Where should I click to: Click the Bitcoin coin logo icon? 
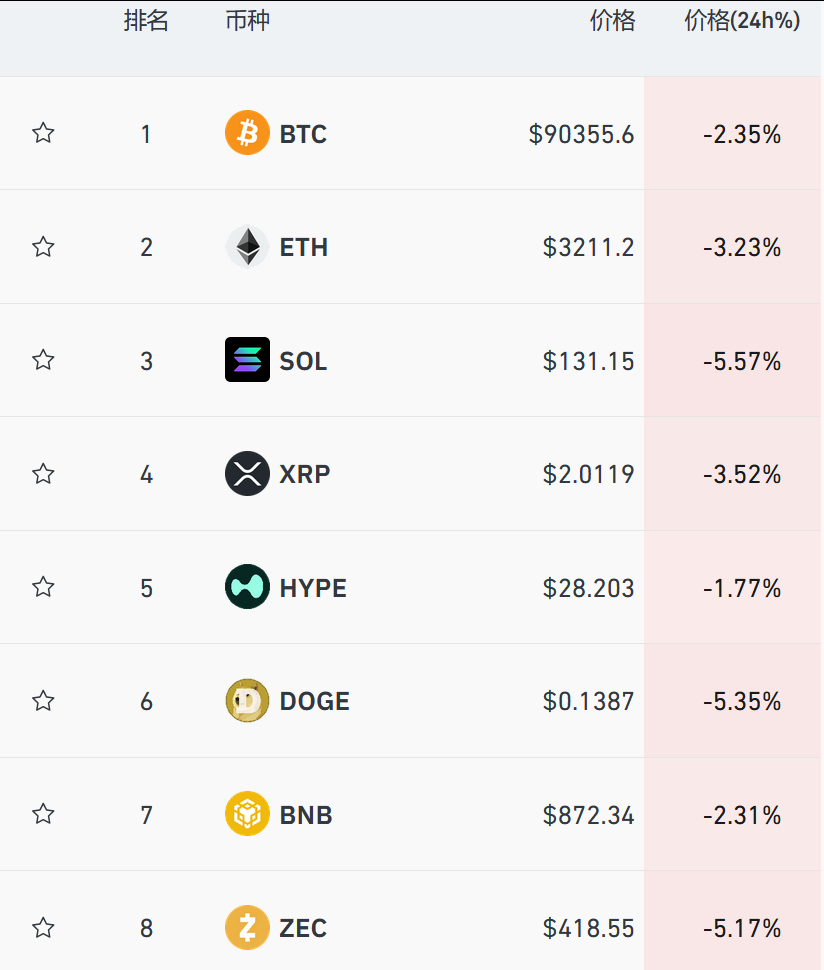coord(247,134)
